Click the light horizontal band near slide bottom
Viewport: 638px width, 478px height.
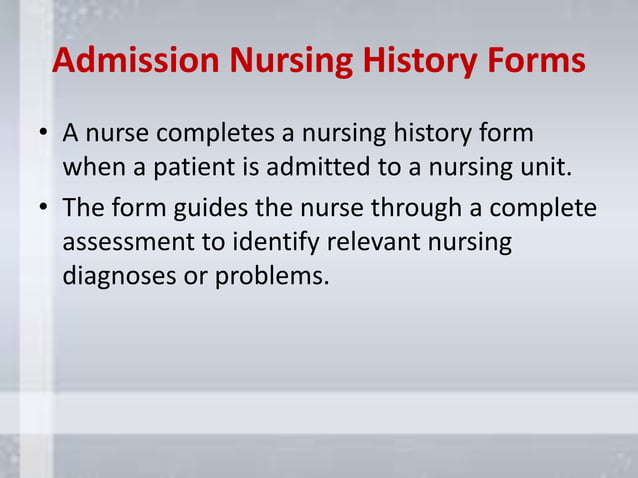pos(319,413)
